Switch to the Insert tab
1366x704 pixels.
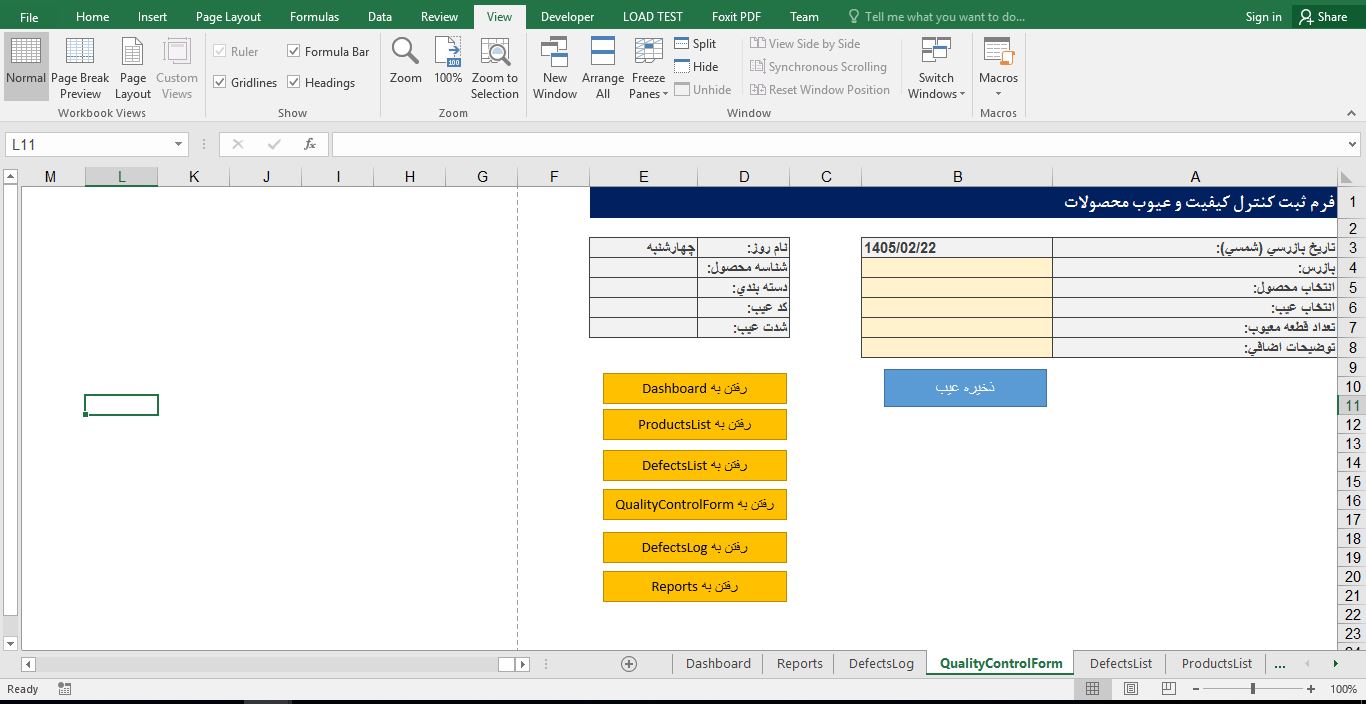152,16
